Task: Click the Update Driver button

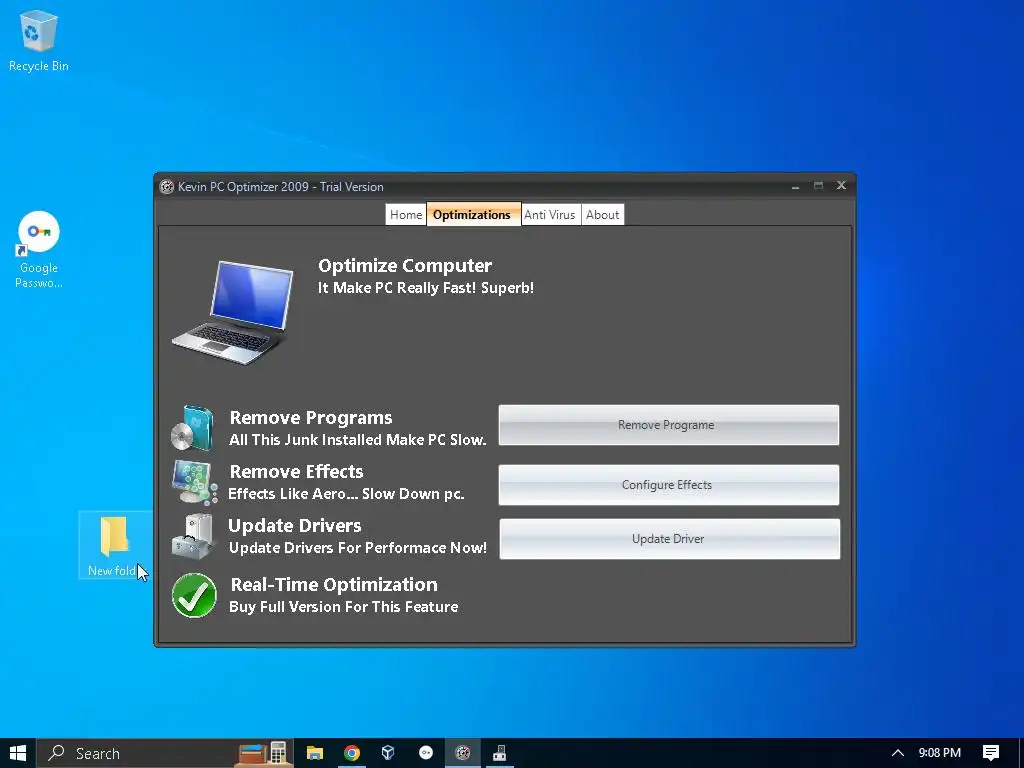Action: point(669,539)
